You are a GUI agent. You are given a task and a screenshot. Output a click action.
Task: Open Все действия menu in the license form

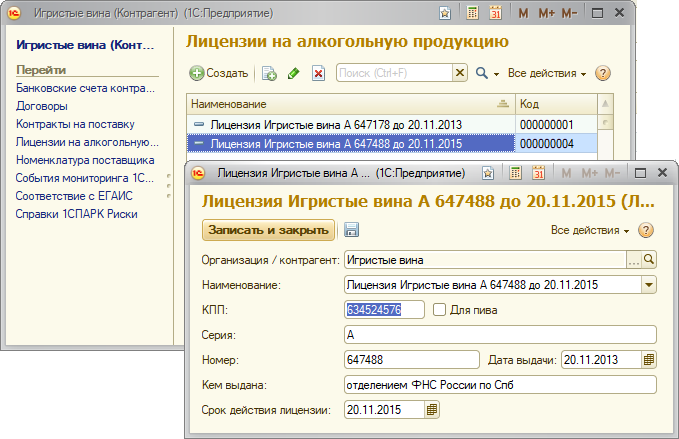590,230
